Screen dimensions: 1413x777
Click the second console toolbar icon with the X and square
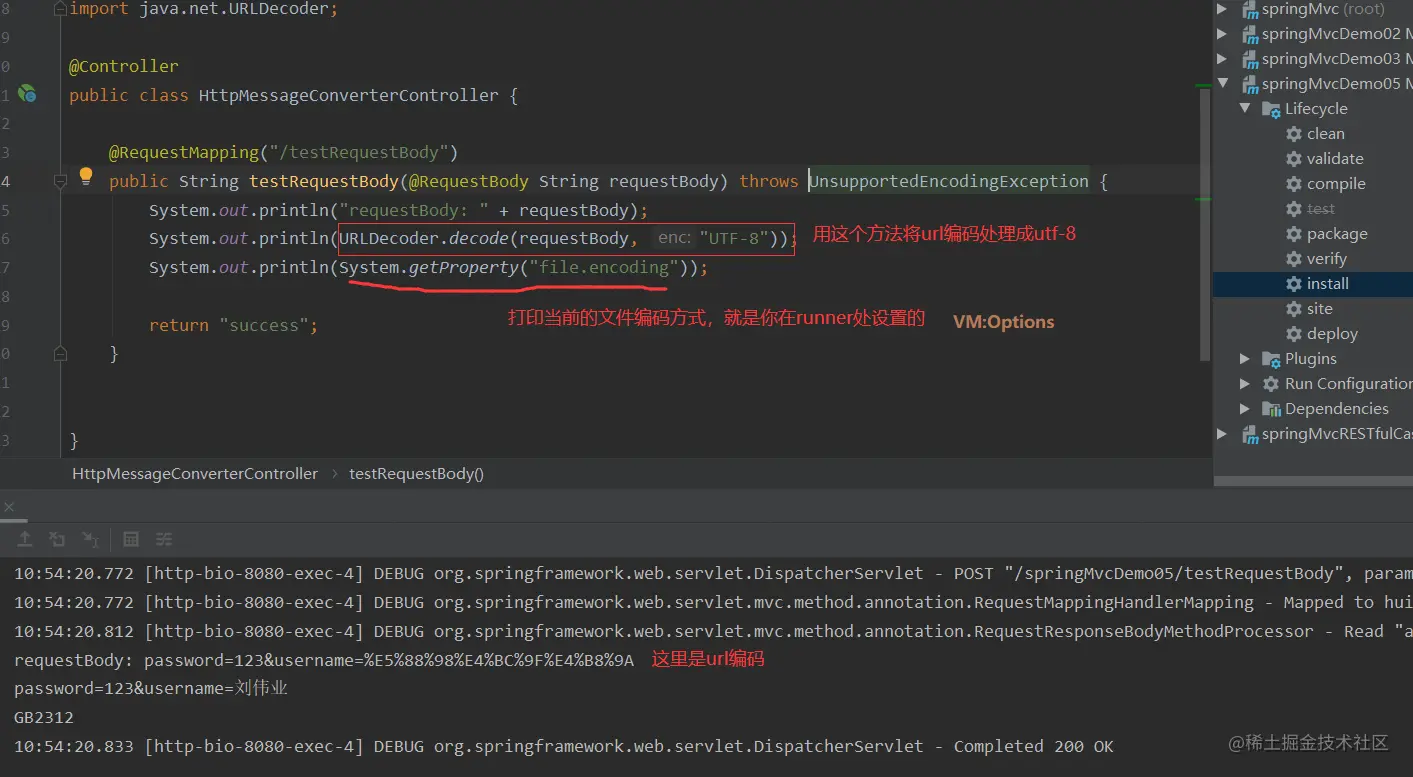(58, 539)
